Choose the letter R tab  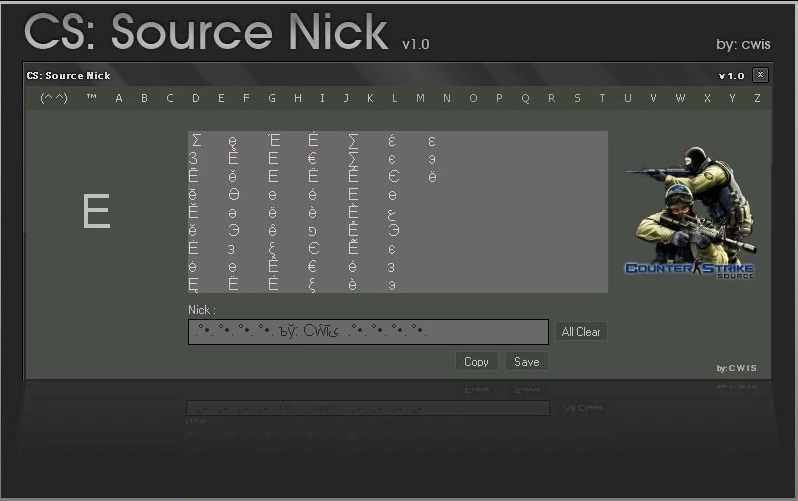552,98
